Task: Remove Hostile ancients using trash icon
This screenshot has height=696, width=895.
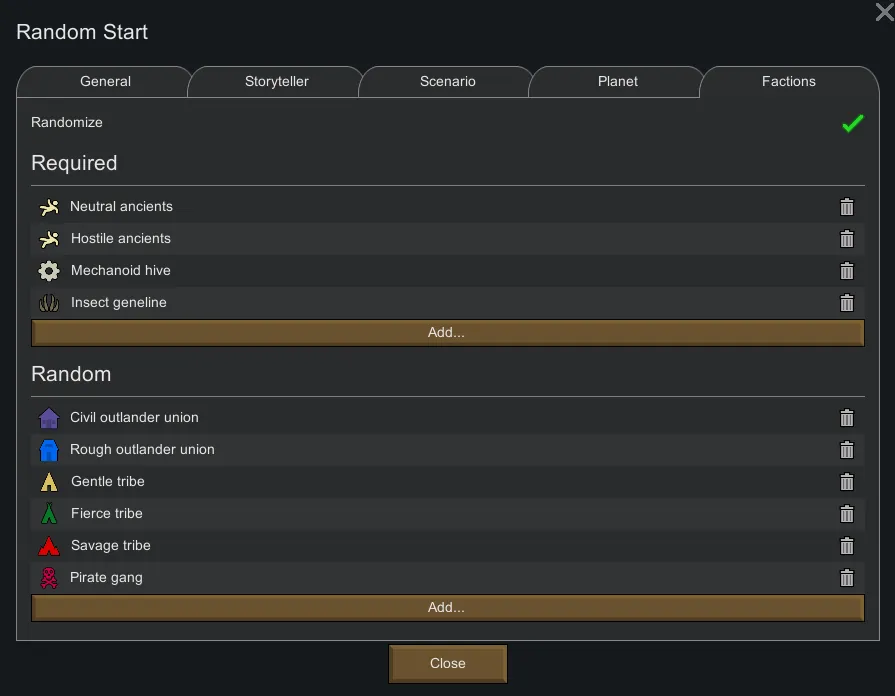Action: 847,239
